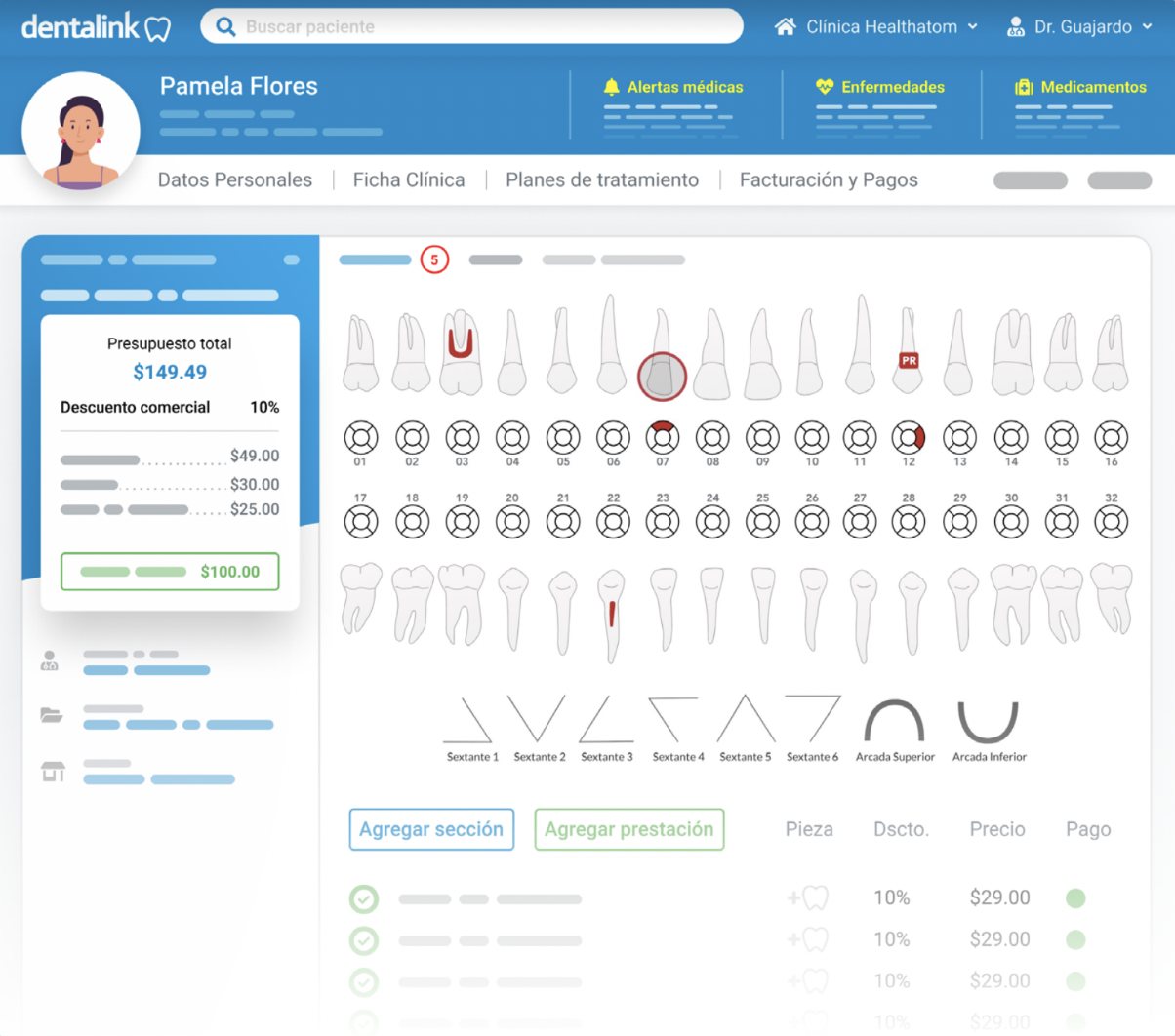
Task: Click the sidebar doctor icon
Action: 49,661
